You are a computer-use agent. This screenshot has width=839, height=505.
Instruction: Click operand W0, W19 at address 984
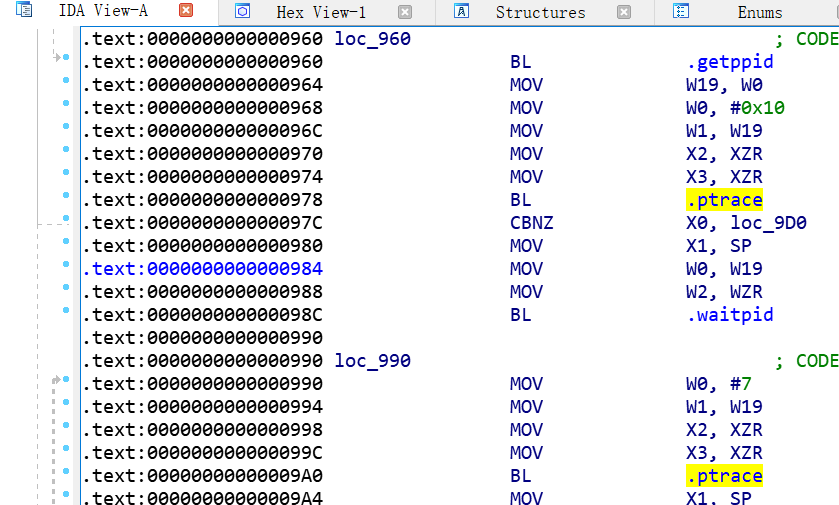(x=724, y=269)
